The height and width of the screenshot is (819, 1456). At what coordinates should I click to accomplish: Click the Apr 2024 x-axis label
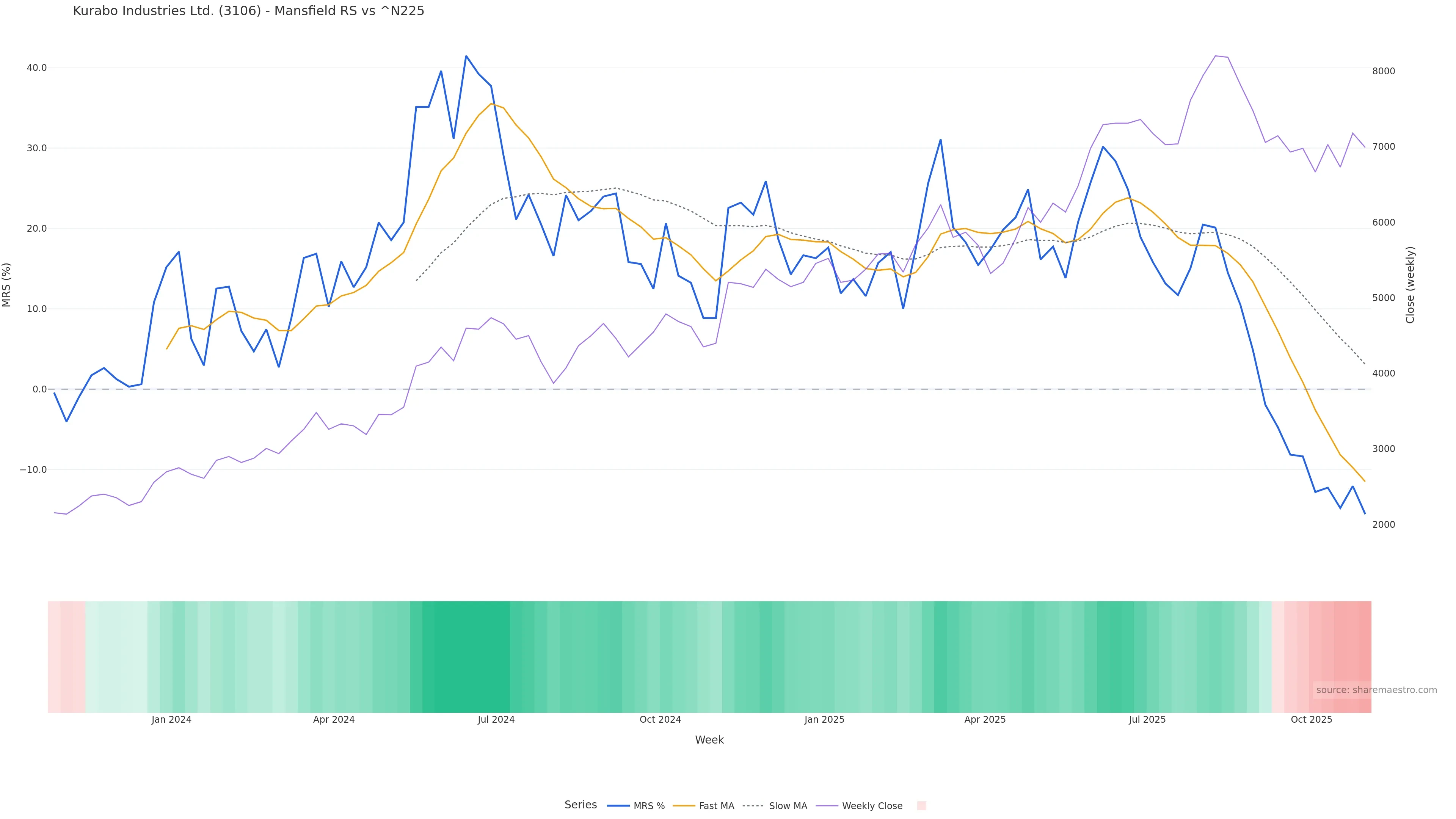(x=334, y=720)
